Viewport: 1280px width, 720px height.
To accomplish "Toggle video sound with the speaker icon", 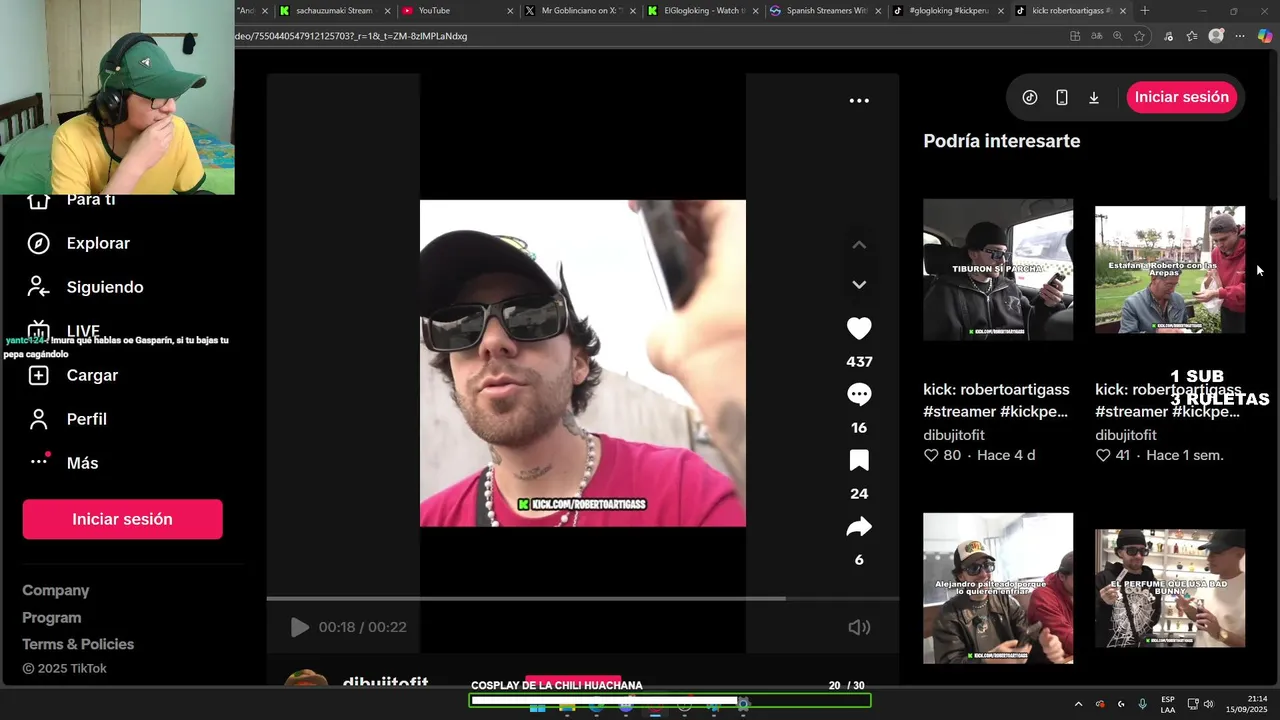I will (859, 627).
